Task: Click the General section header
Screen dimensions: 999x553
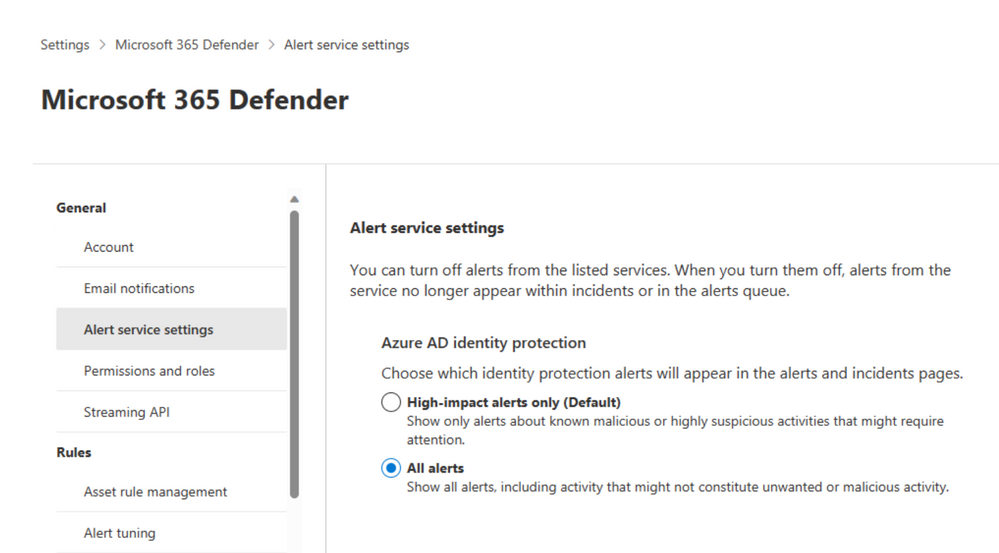Action: coord(81,208)
